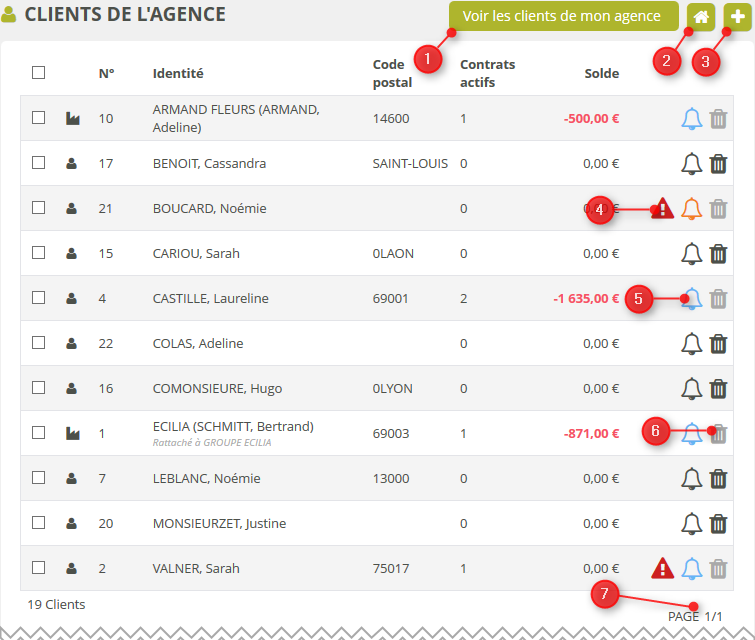Tick the checkbox for ECILIA row
Screen dimensions: 755x640
pos(38,433)
